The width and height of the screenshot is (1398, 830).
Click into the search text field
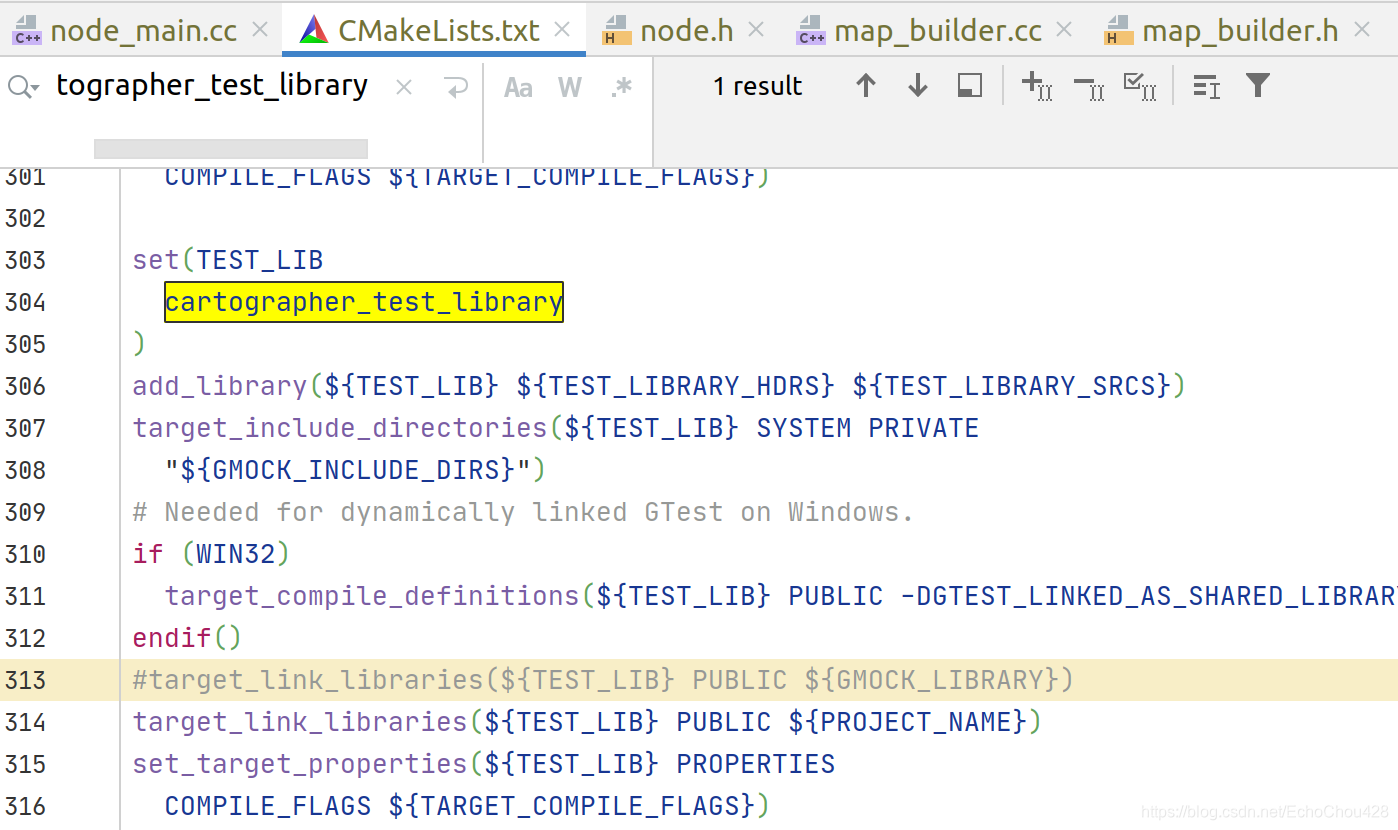[212, 86]
